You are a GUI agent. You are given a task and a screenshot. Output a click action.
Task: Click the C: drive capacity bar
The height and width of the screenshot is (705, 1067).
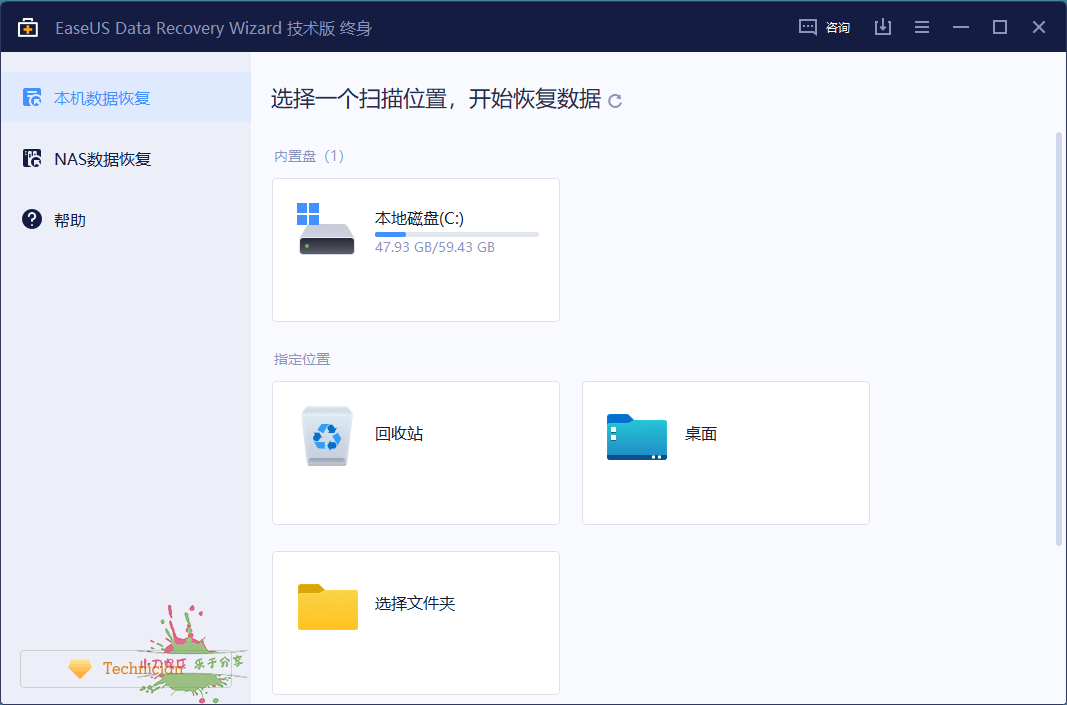tap(457, 233)
